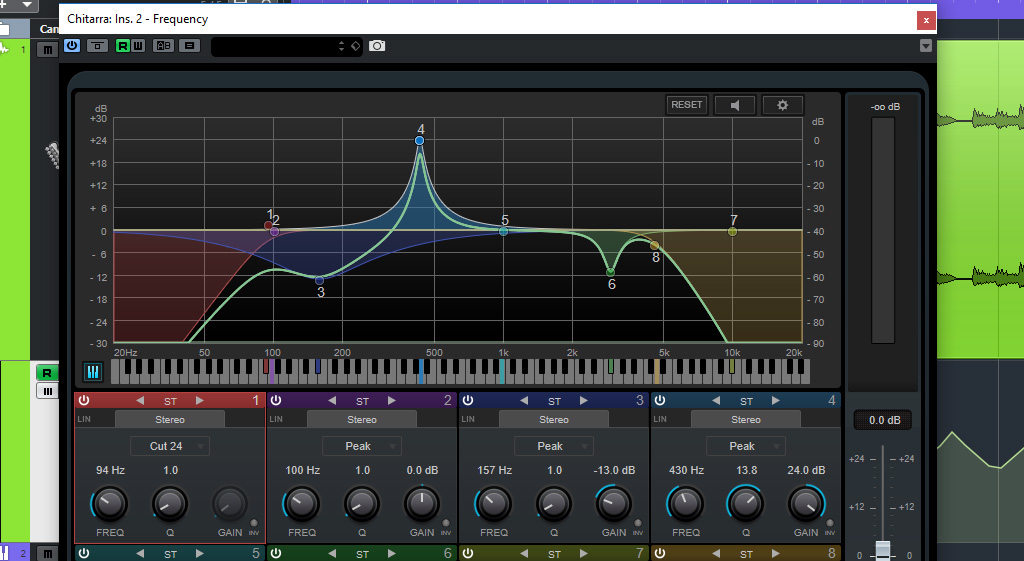
Task: Click the preset management diamond icon
Action: [355, 46]
